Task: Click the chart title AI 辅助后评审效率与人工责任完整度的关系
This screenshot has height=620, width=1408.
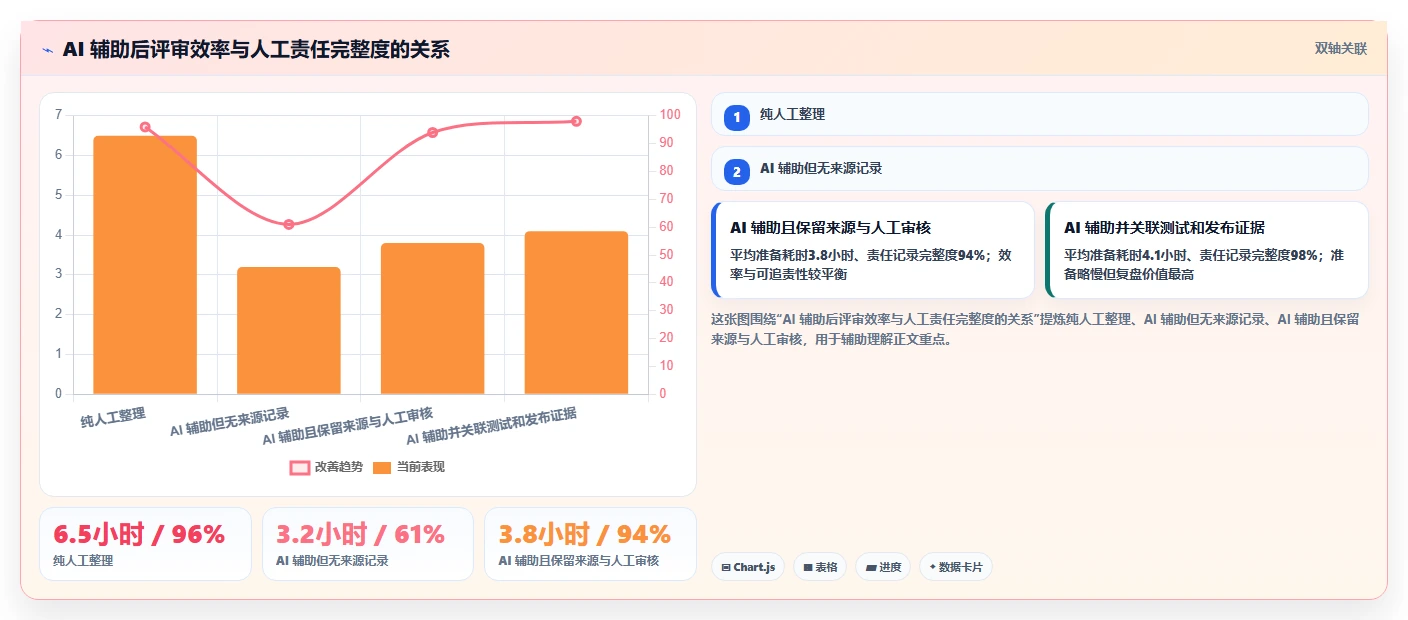Action: [x=256, y=49]
